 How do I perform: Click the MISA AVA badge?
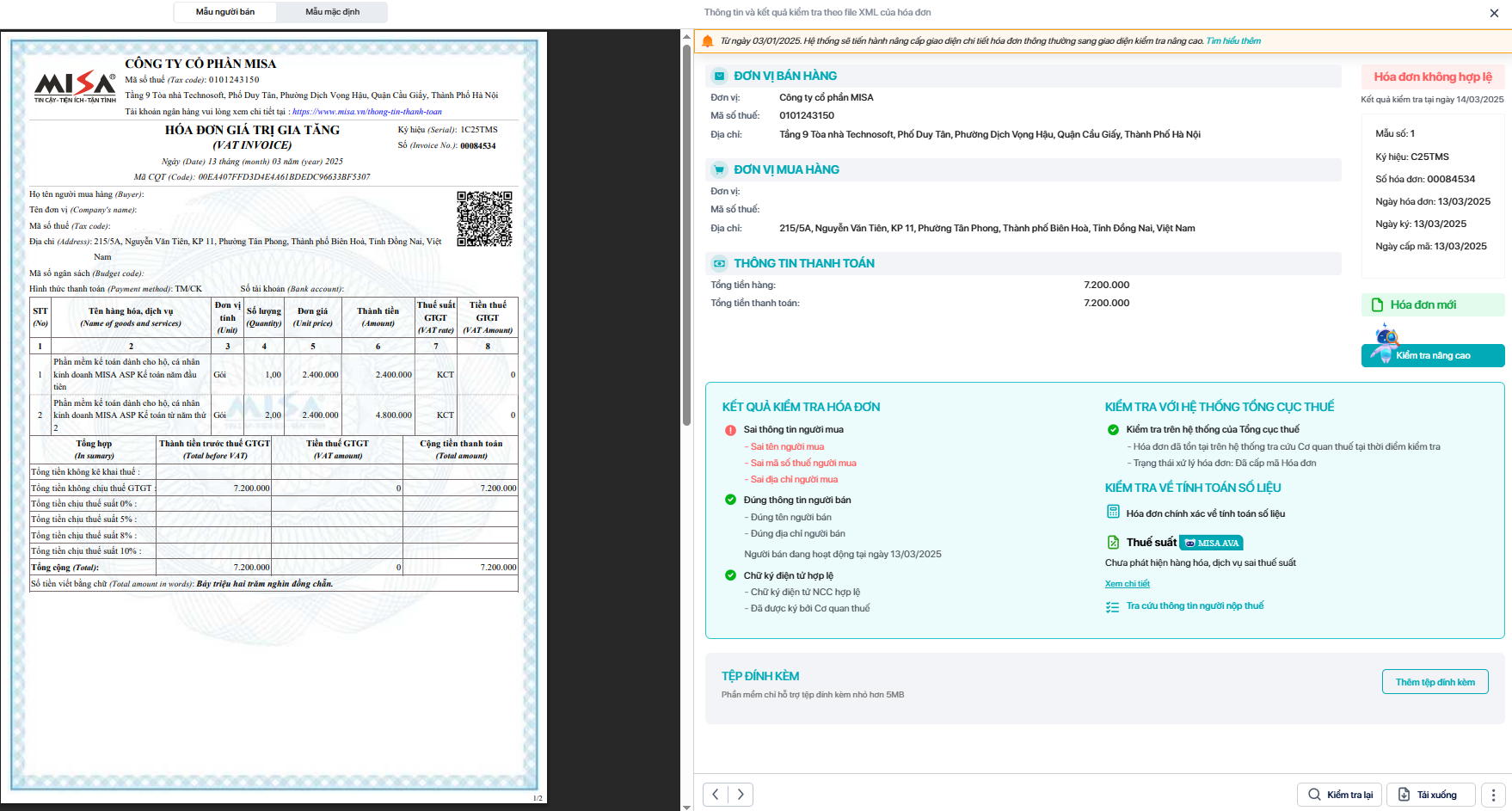coord(1211,543)
